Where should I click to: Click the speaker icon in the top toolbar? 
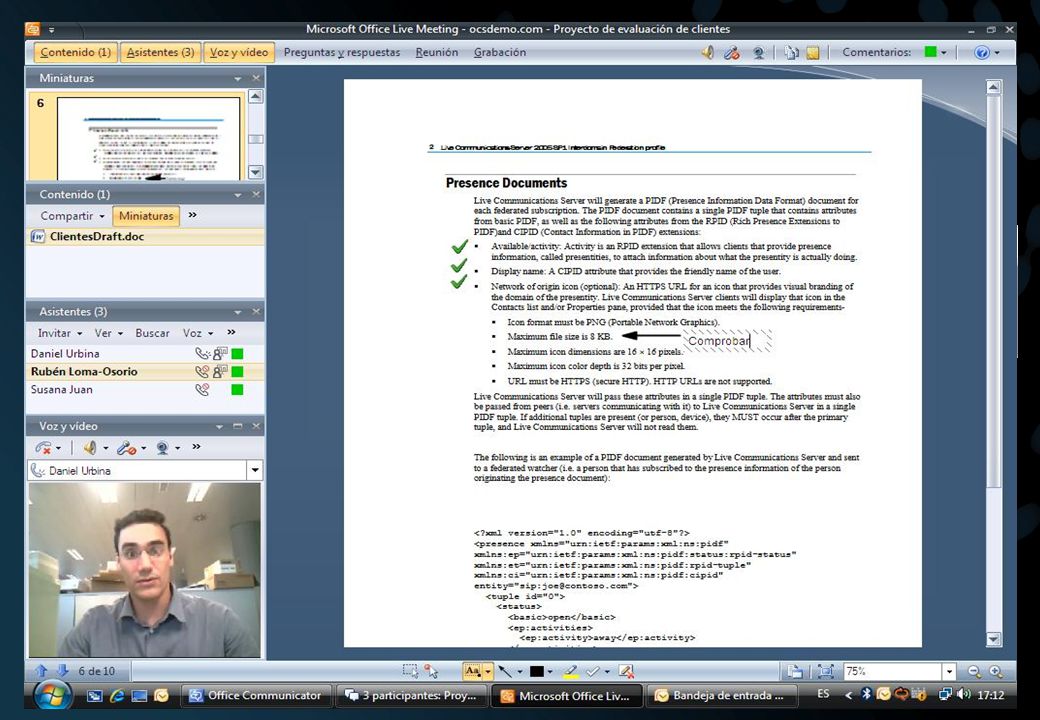[x=708, y=52]
